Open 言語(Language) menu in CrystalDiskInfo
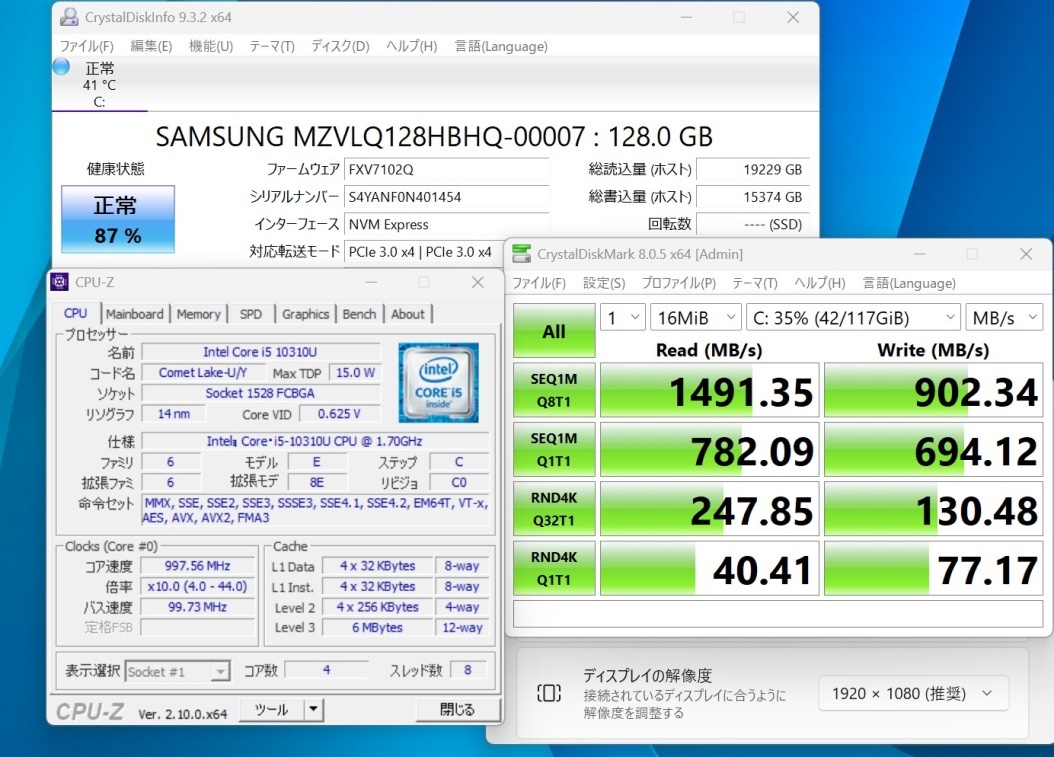The width and height of the screenshot is (1054, 757). pyautogui.click(x=501, y=46)
